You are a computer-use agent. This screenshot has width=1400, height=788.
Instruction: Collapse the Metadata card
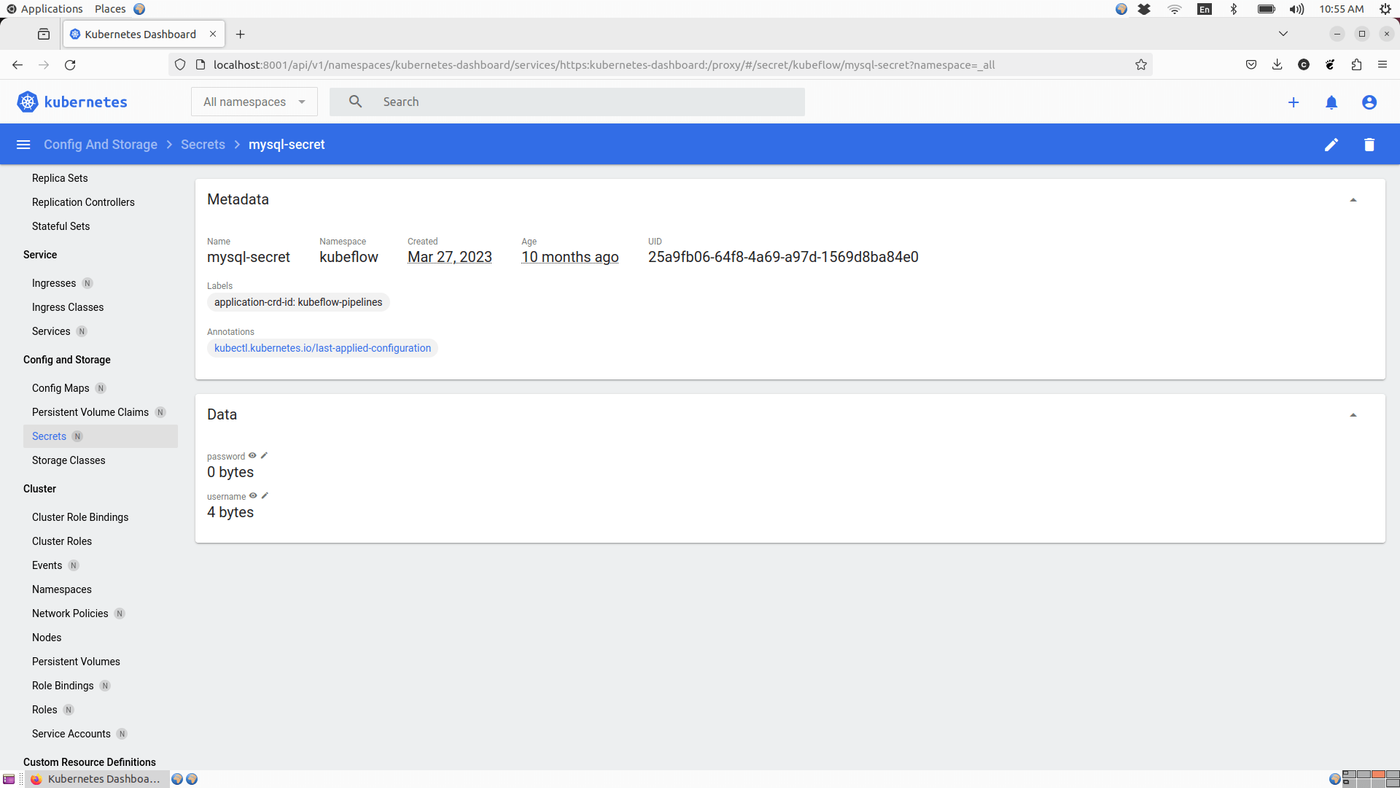(x=1353, y=200)
